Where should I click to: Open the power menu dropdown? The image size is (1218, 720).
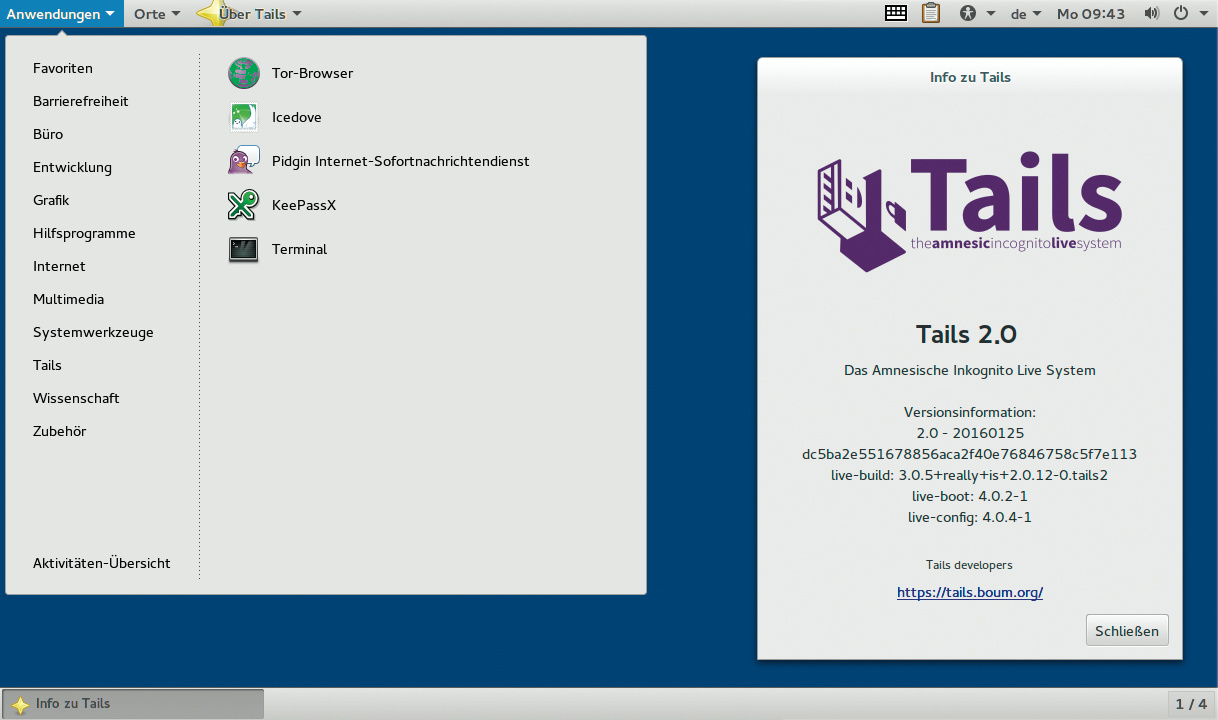[x=1187, y=14]
